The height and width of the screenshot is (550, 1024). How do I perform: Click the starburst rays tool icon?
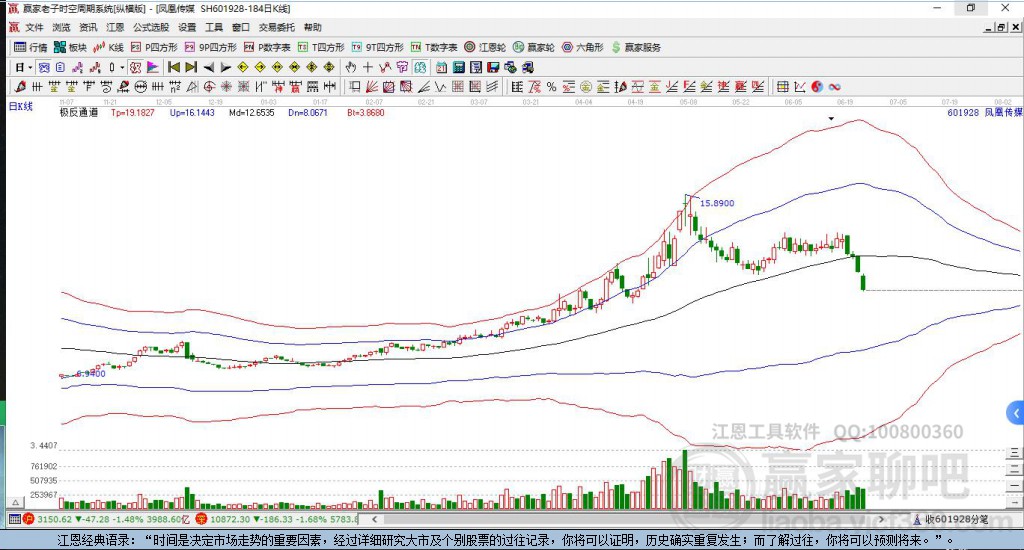point(226,87)
